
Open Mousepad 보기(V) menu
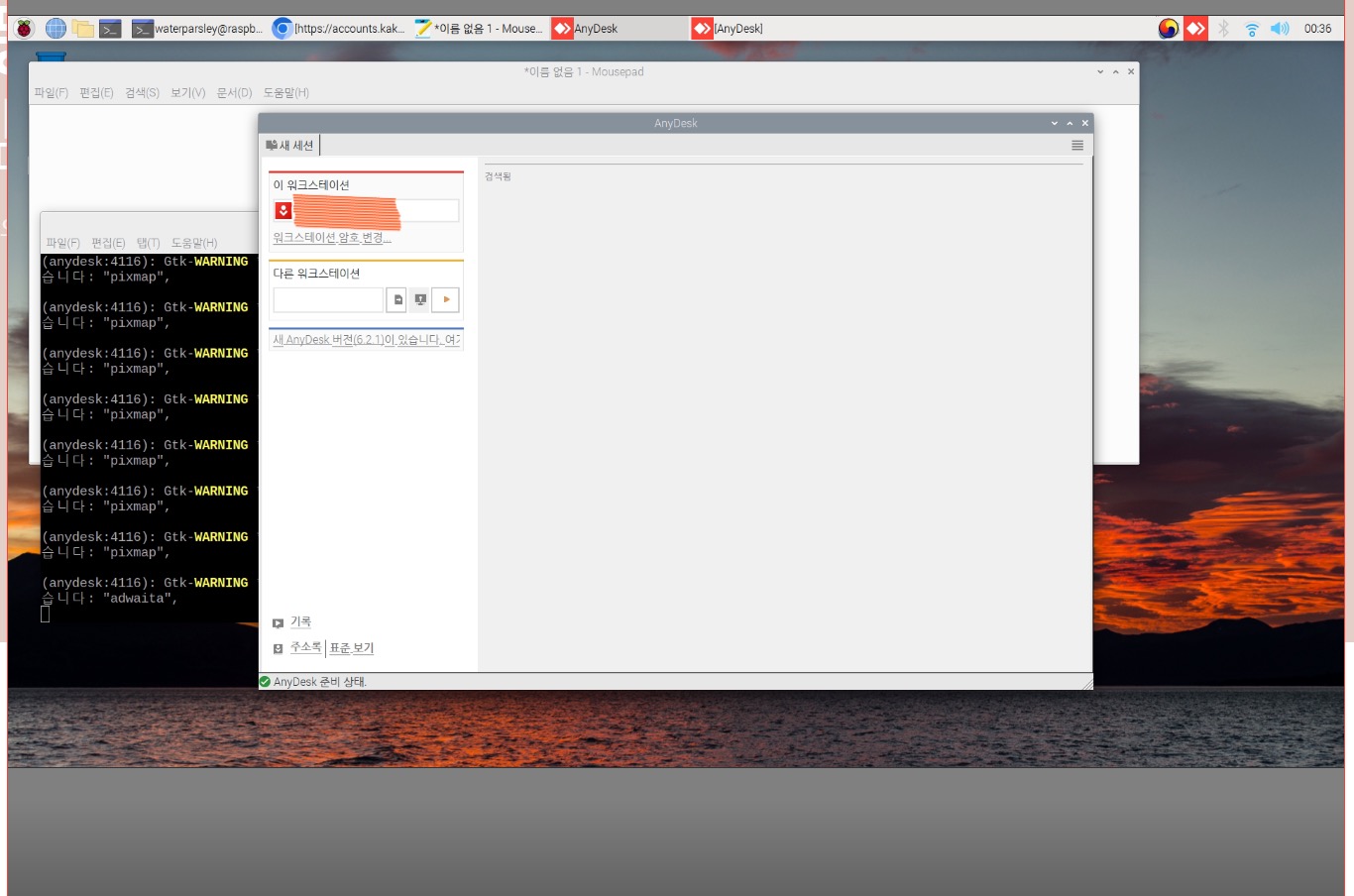click(187, 92)
